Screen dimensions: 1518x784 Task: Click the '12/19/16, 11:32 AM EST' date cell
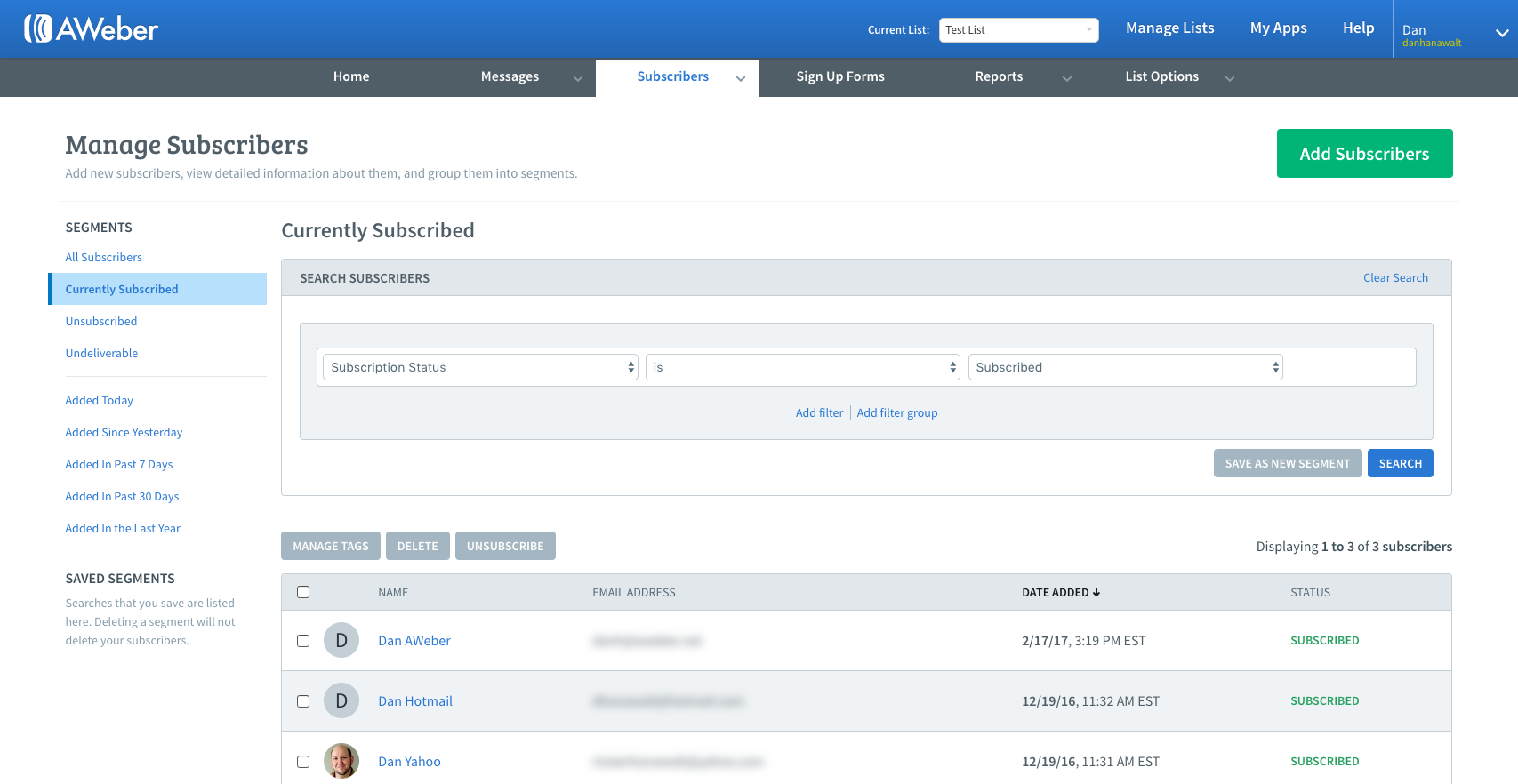[x=1091, y=701]
